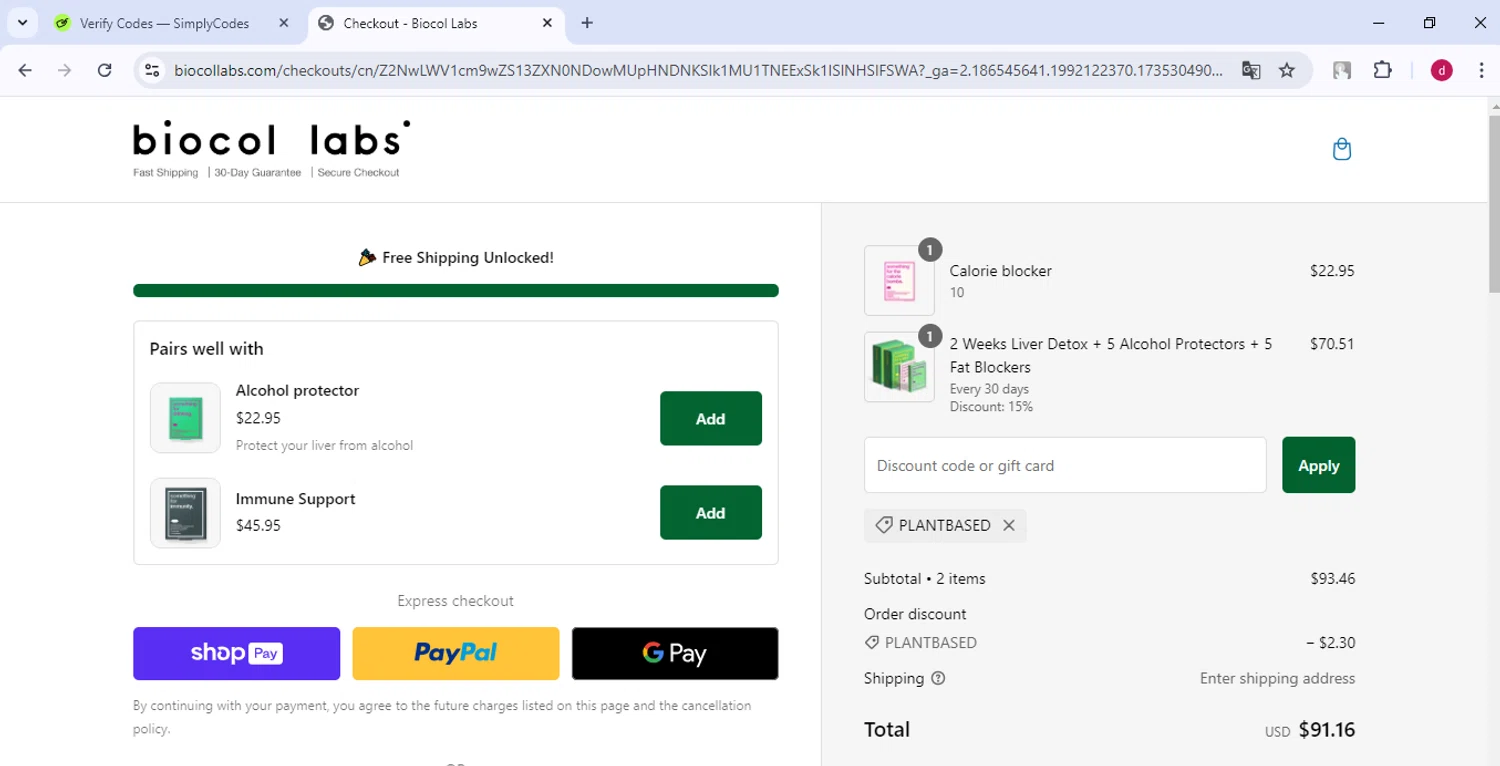The image size is (1500, 766).
Task: Click the browser back arrow
Action: pyautogui.click(x=26, y=70)
